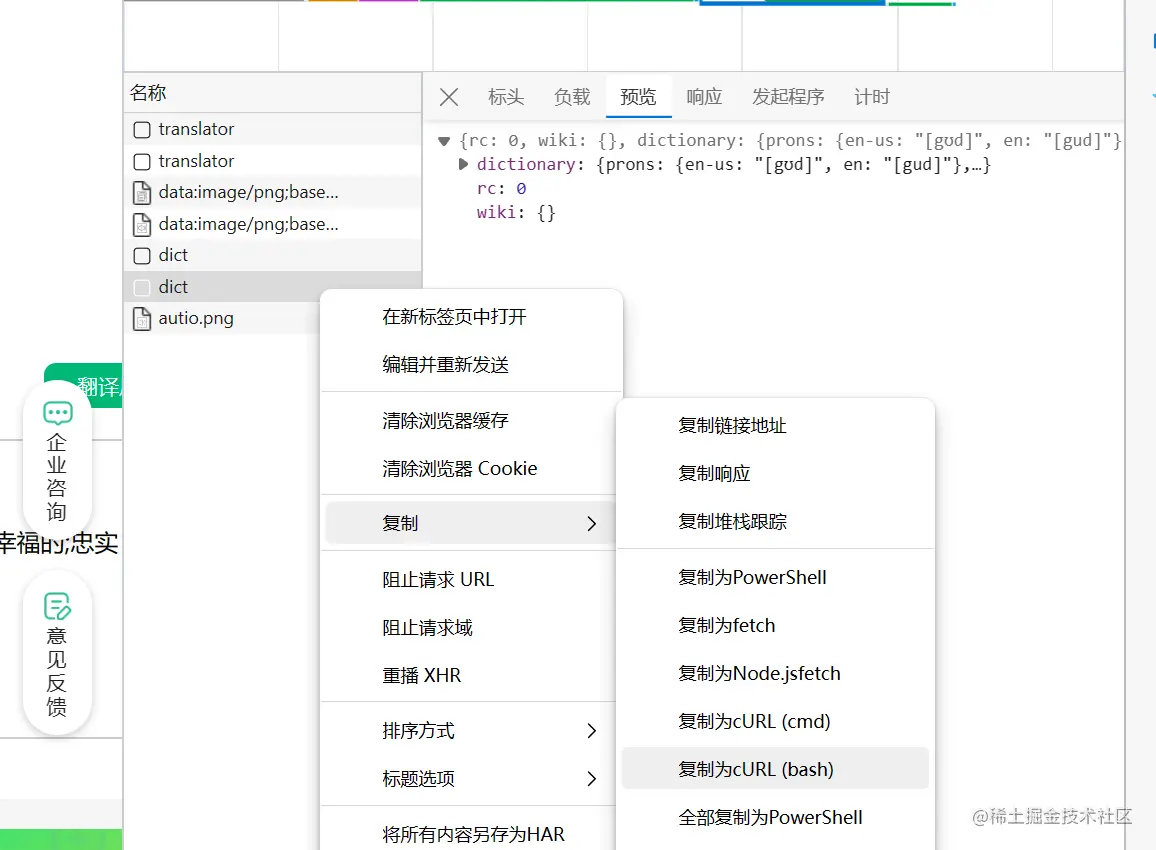This screenshot has height=850, width=1156.
Task: Choose 复制为cURL (cmd) option
Action: point(775,721)
